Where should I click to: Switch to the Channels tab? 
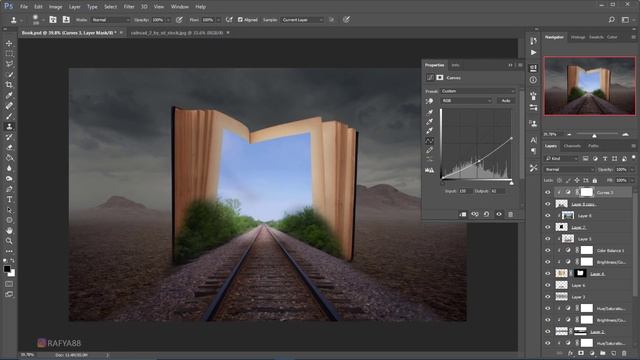(572, 146)
